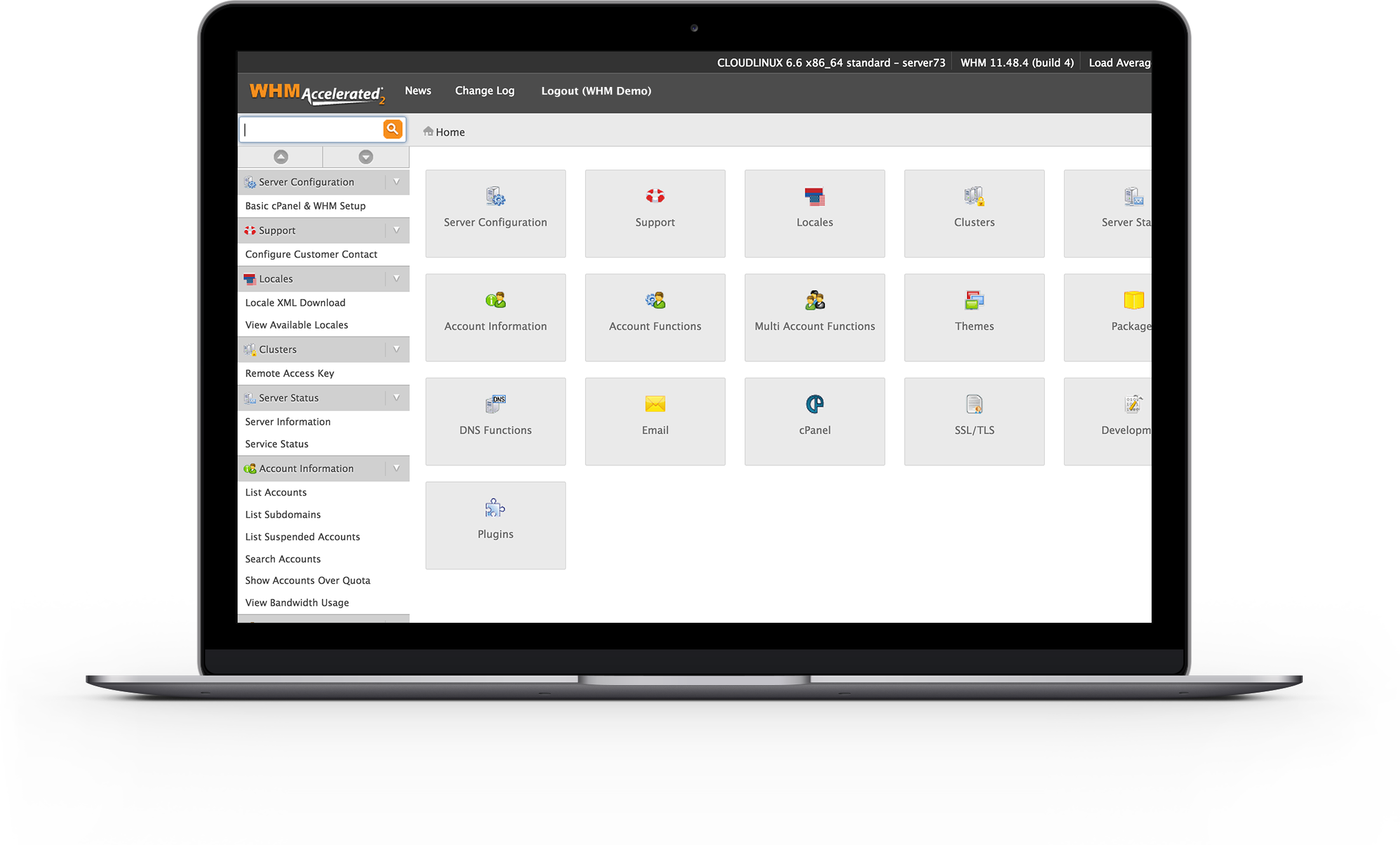This screenshot has width=1400, height=845.
Task: Click the Support sidebar header
Action: coord(323,230)
